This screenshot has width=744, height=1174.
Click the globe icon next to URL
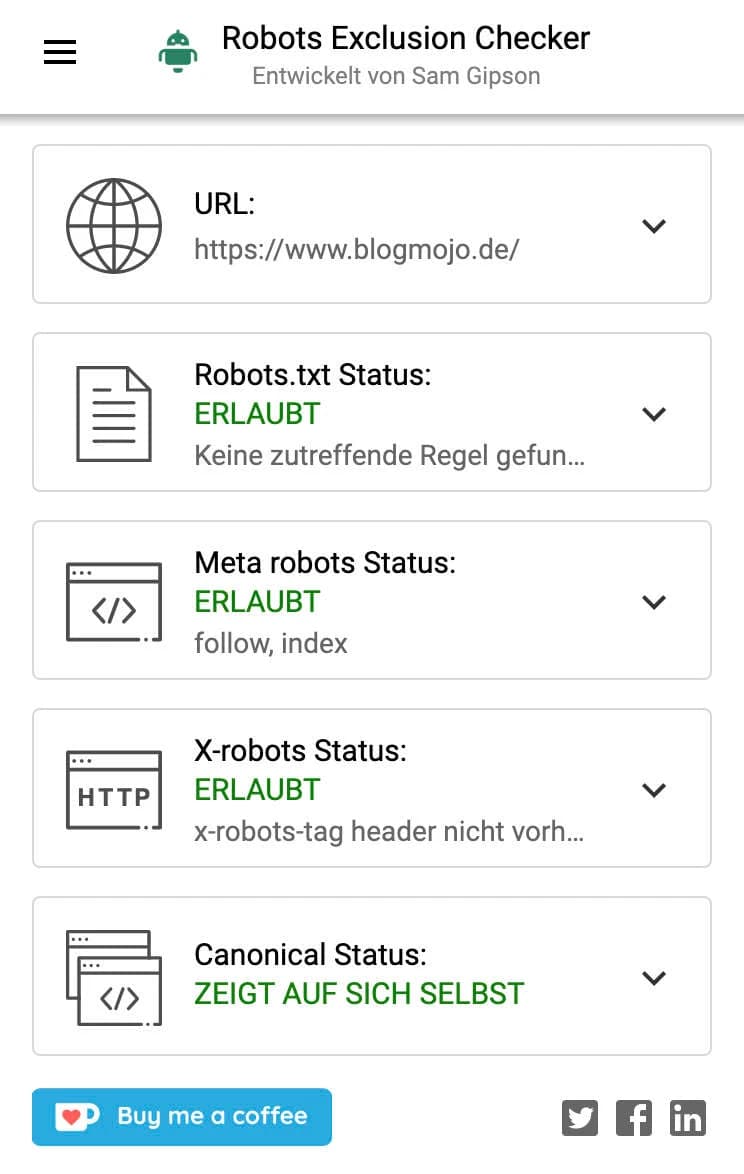(114, 226)
